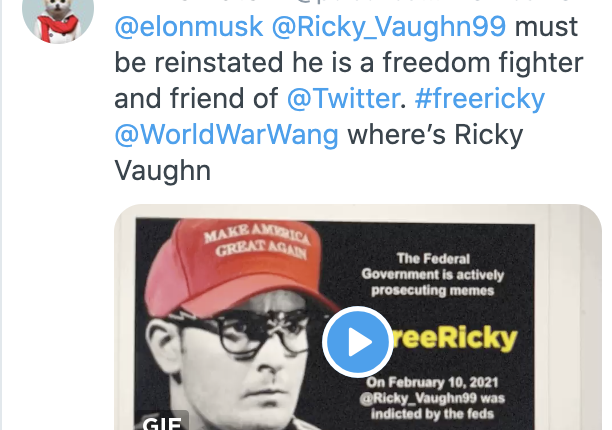Play the GIF with the blue play button
The image size is (612, 430).
357,341
